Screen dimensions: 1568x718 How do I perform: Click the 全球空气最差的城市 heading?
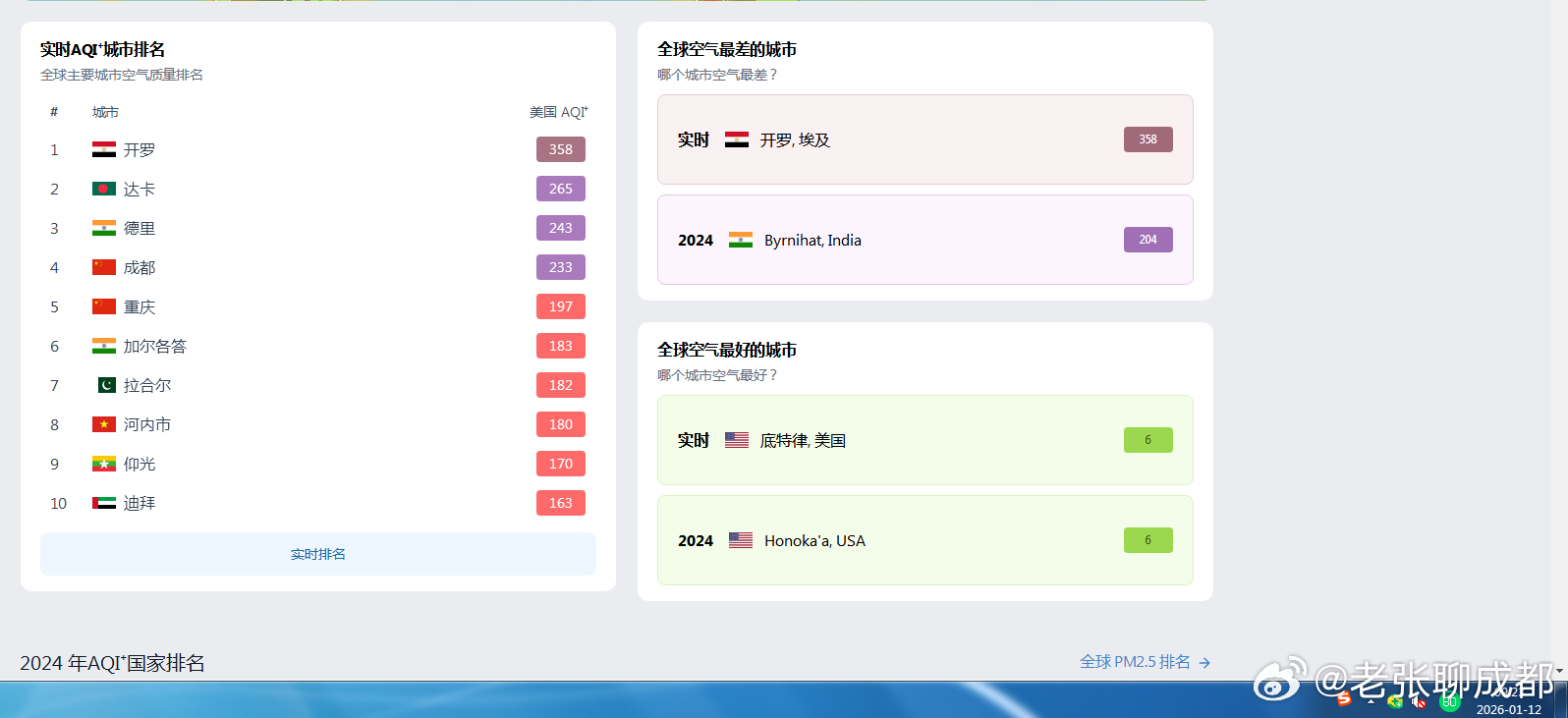pyautogui.click(x=727, y=49)
